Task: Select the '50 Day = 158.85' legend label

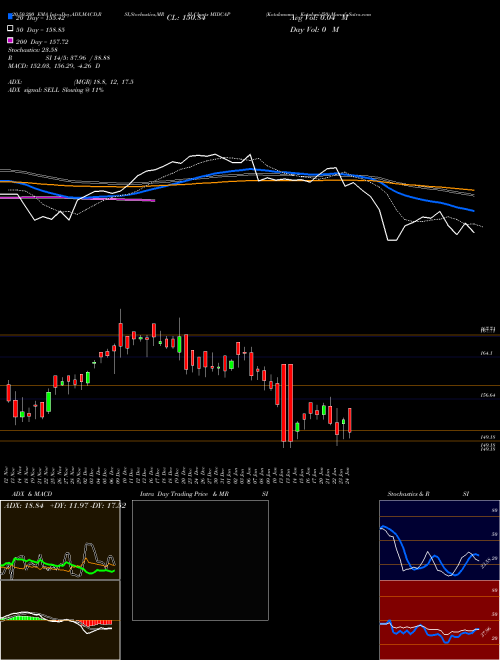Action: pyautogui.click(x=40, y=30)
